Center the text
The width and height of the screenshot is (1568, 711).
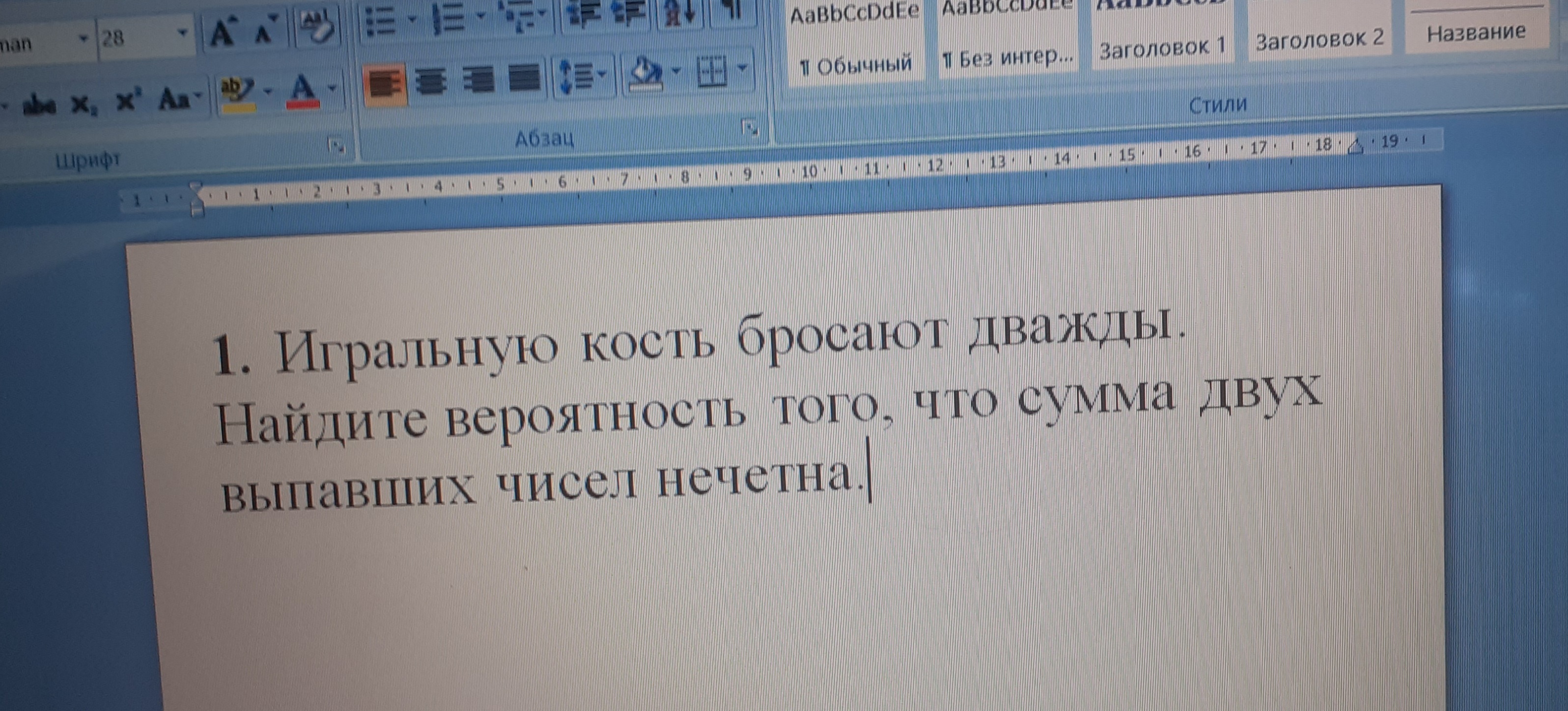pos(431,81)
